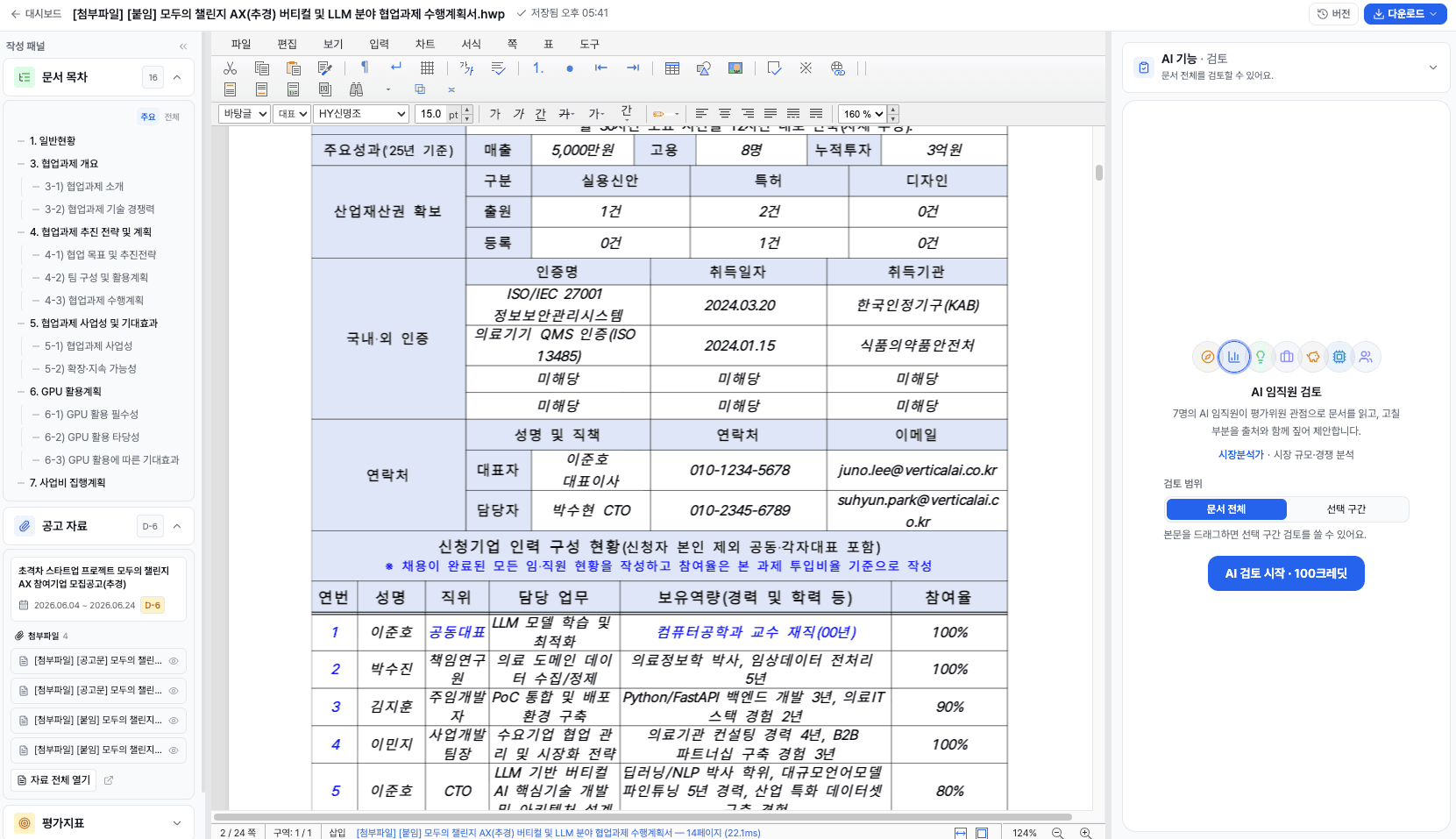1456x839 pixels.
Task: Toggle the first [붙임] attachment eye icon
Action: click(174, 721)
